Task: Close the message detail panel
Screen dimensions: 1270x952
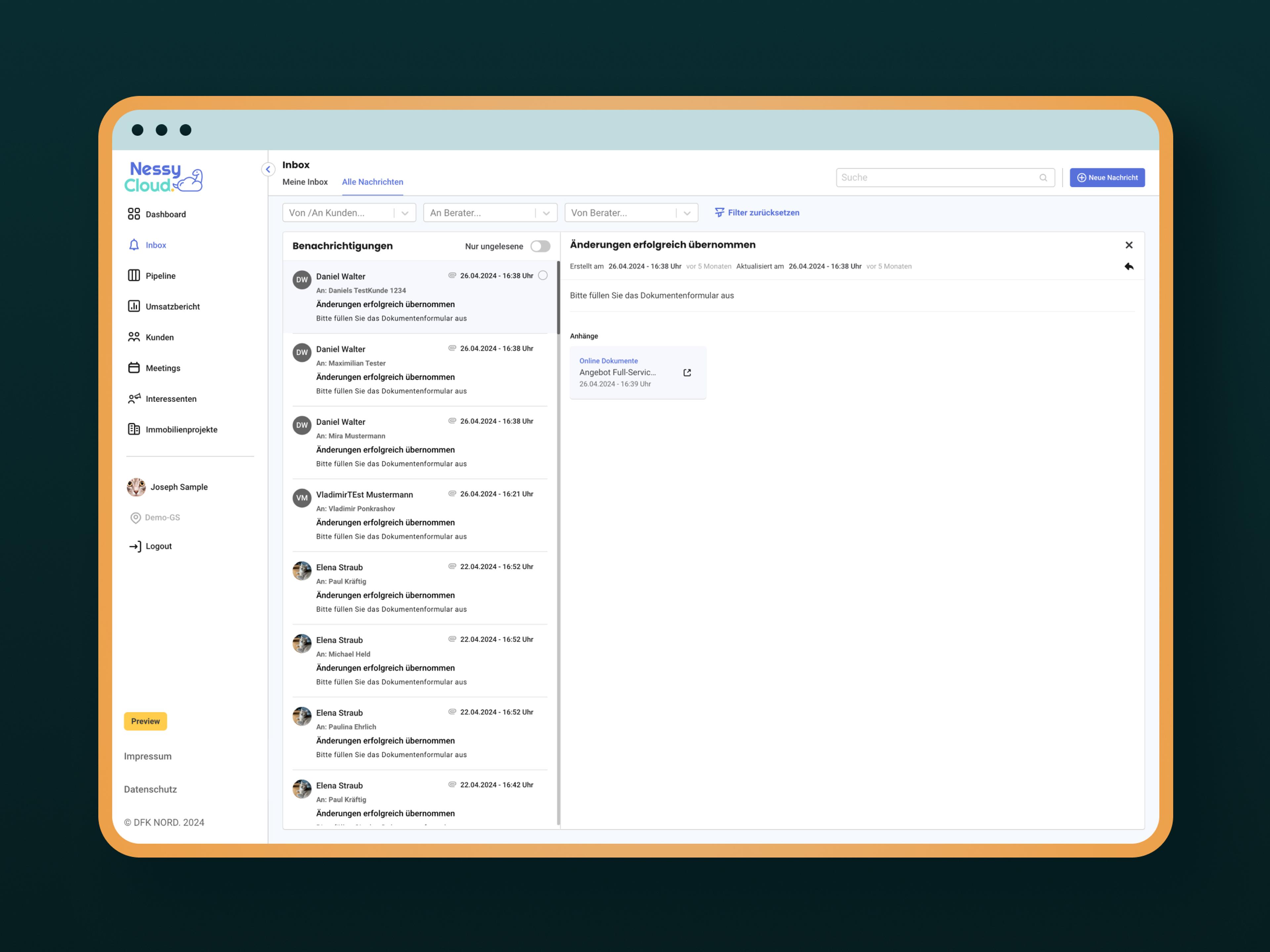Action: pyautogui.click(x=1129, y=245)
